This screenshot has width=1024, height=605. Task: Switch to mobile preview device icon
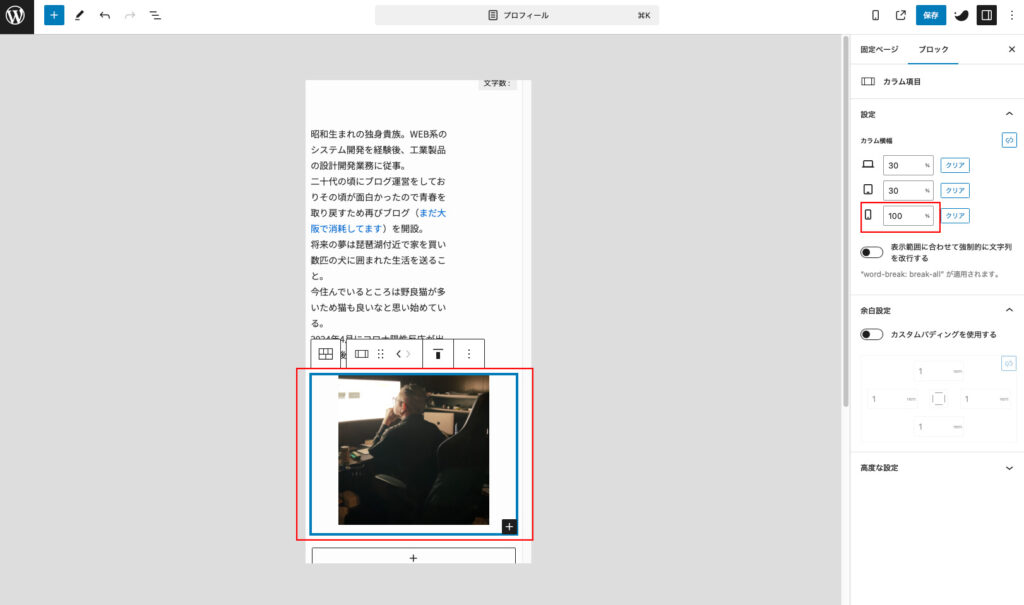[876, 15]
